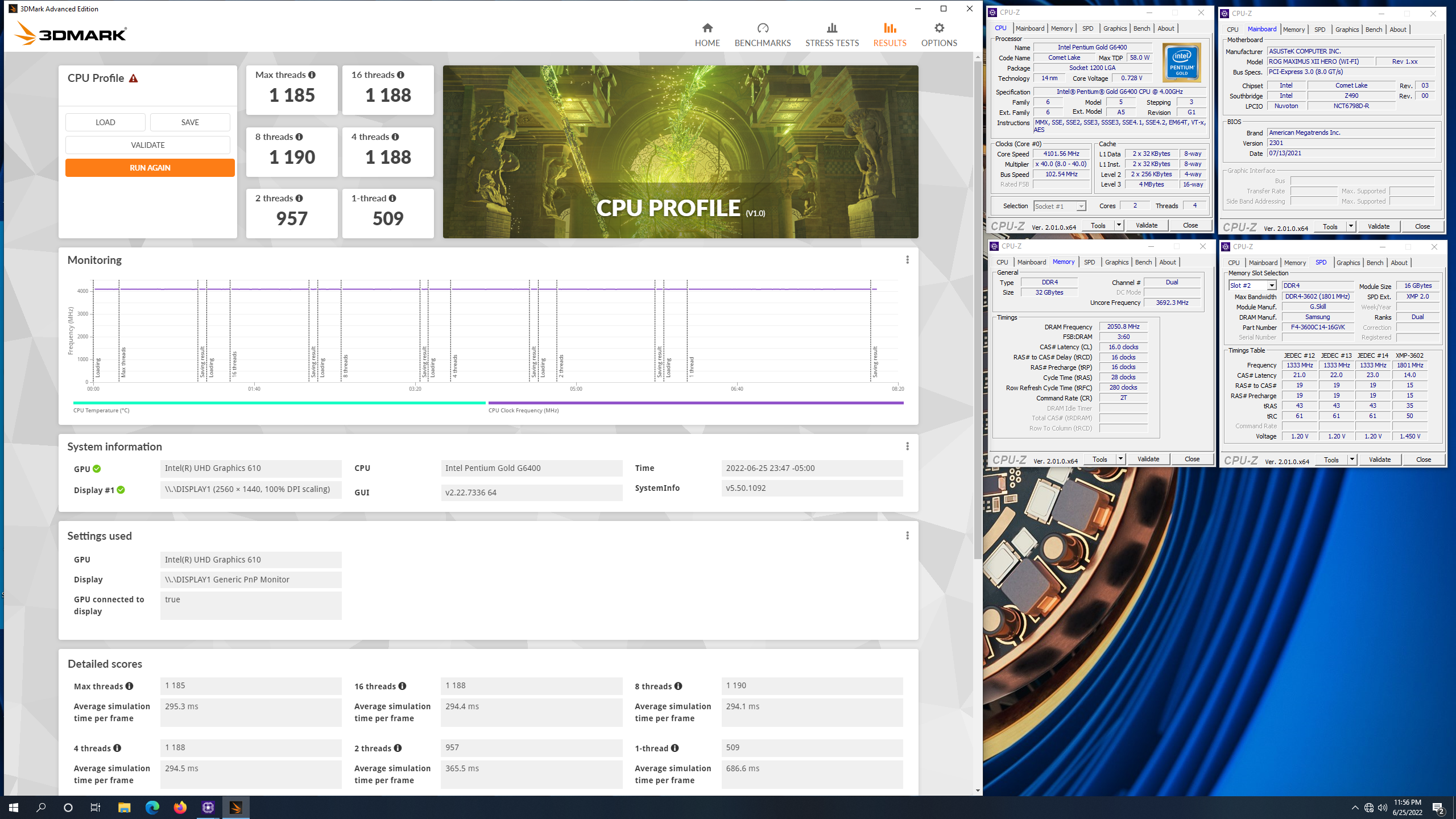Click the CPU Clock Frequency purple legend bar

[x=696, y=403]
